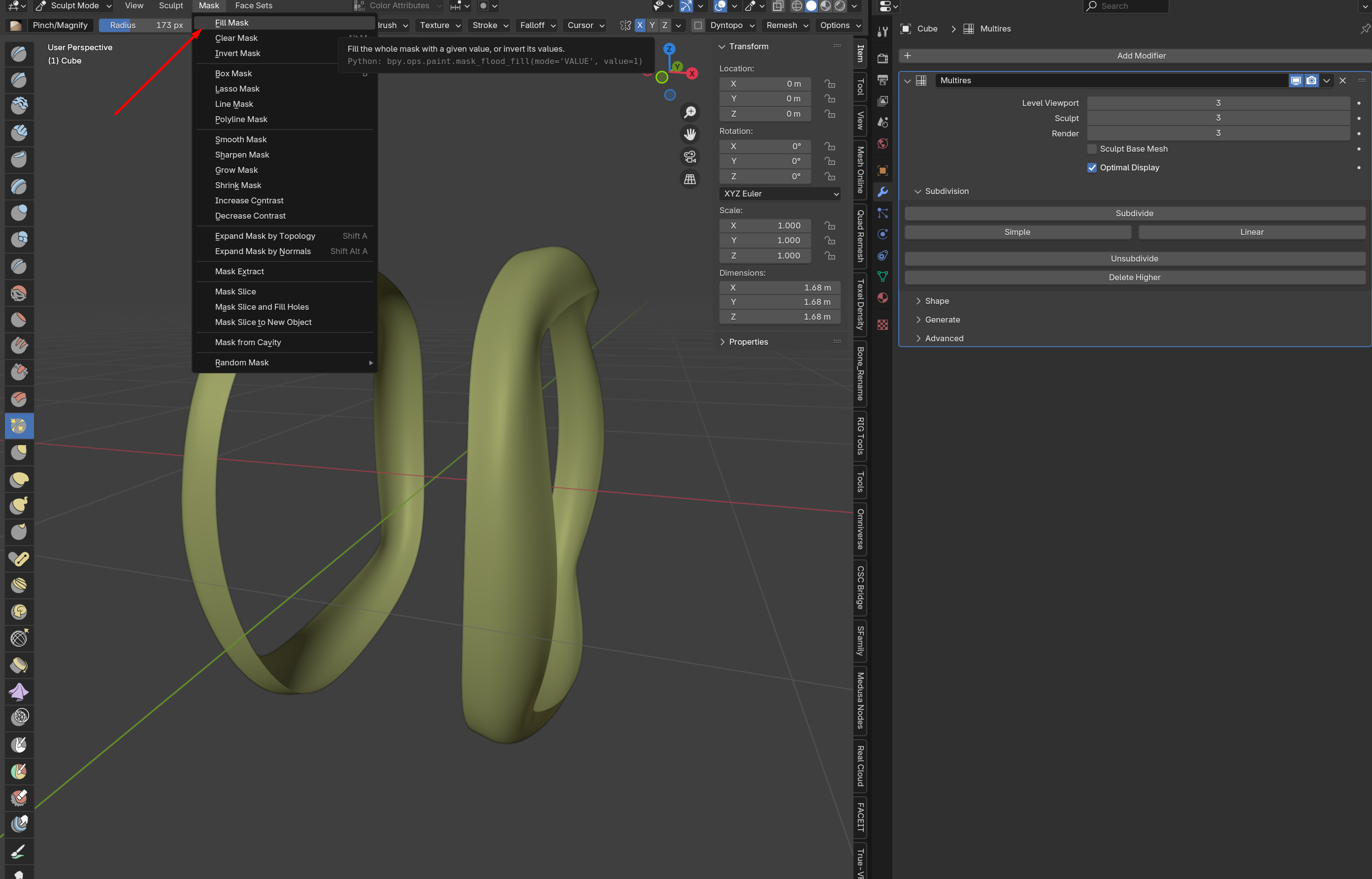The width and height of the screenshot is (1372, 879).
Task: Click the Subdivide button
Action: pyautogui.click(x=1135, y=214)
